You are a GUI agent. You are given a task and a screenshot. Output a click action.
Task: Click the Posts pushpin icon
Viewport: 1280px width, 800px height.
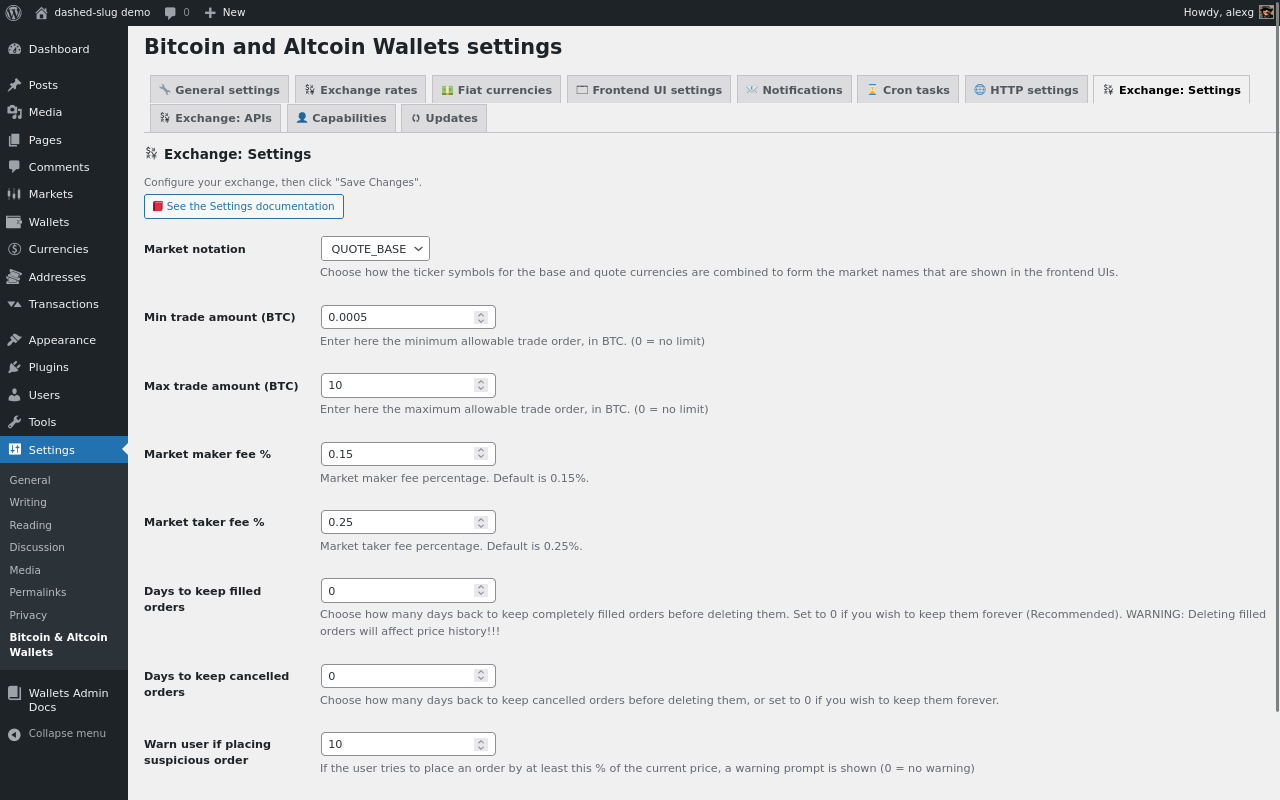click(14, 85)
